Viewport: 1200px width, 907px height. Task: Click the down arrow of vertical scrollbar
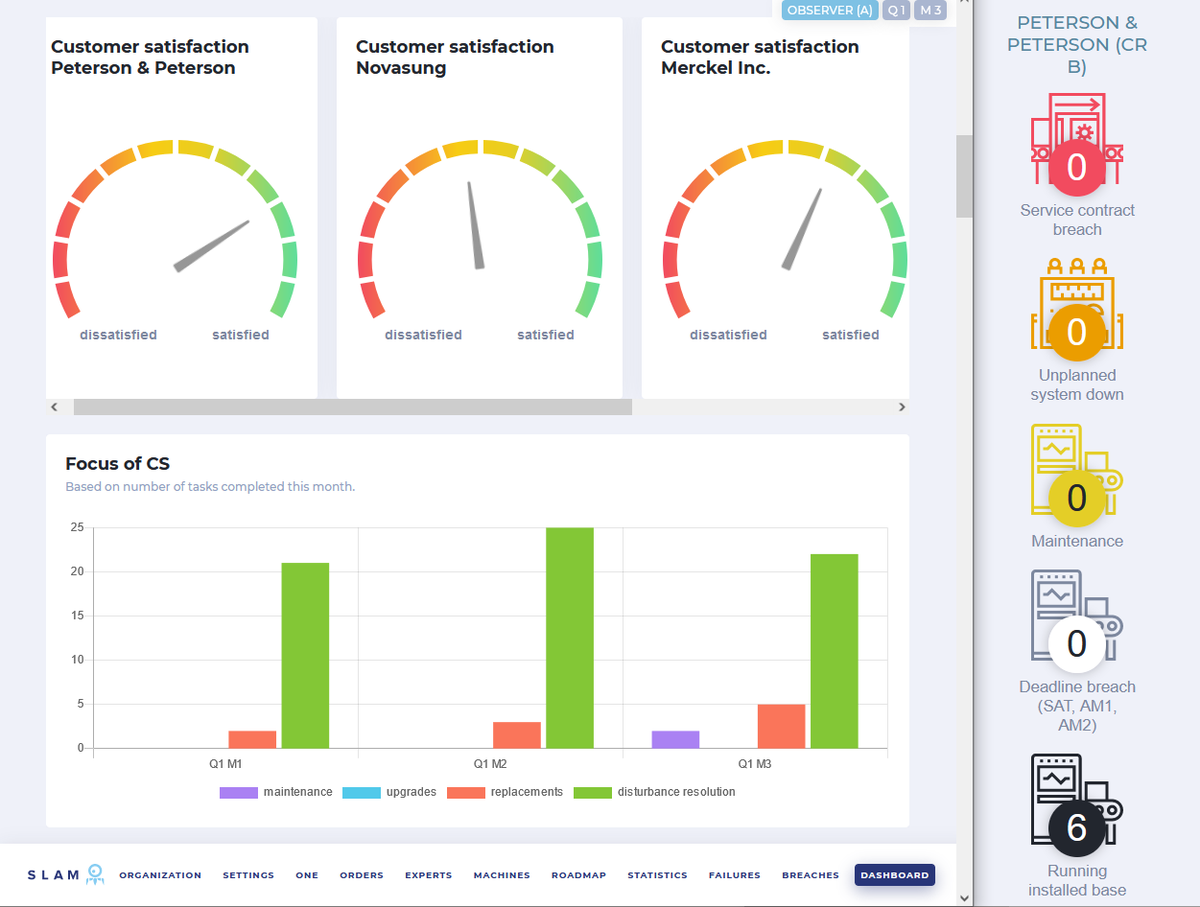964,898
